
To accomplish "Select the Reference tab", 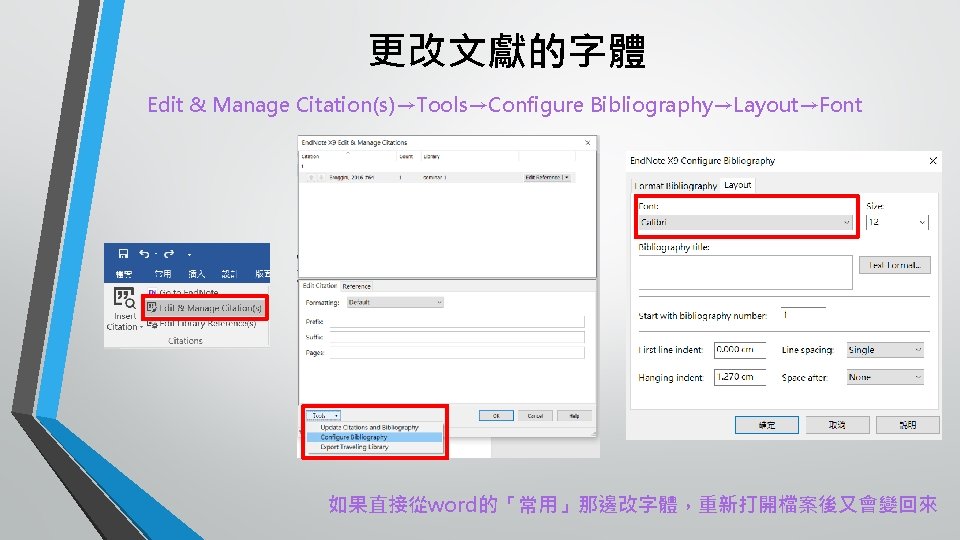I will (x=356, y=287).
